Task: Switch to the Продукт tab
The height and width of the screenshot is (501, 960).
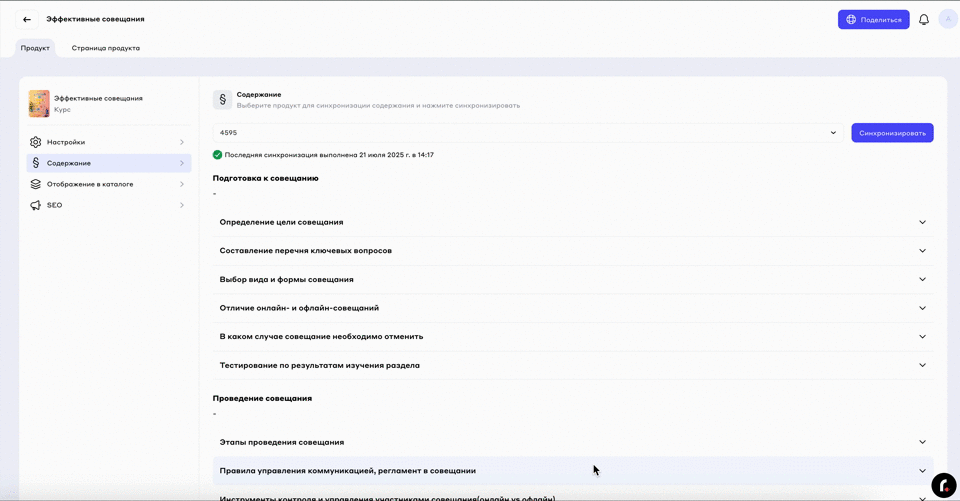Action: coord(35,48)
